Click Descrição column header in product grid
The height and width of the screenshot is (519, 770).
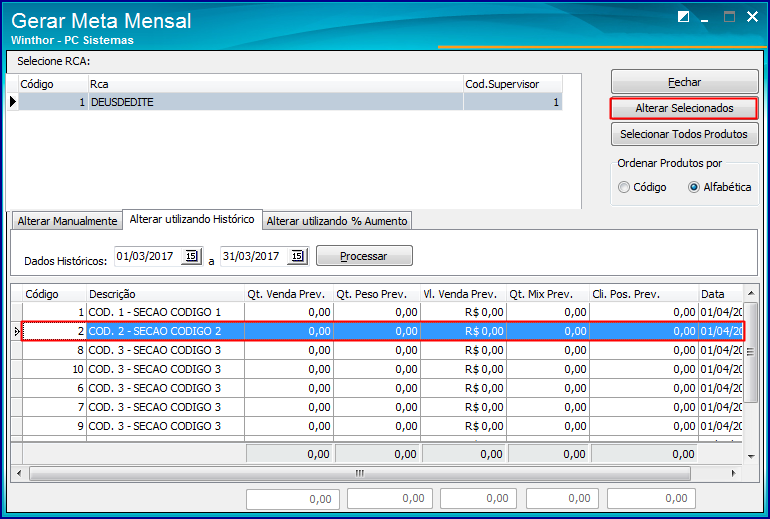pos(165,294)
